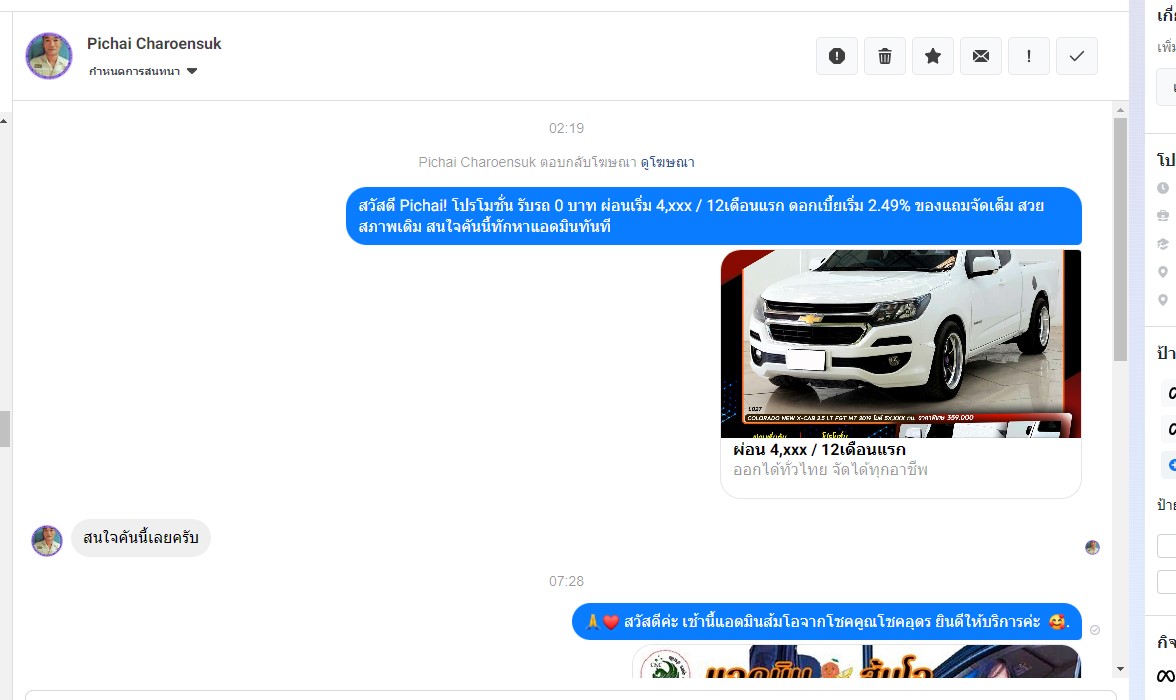Image resolution: width=1176 pixels, height=700 pixels.
Task: Click the 07:28 timestamp
Action: [566, 581]
